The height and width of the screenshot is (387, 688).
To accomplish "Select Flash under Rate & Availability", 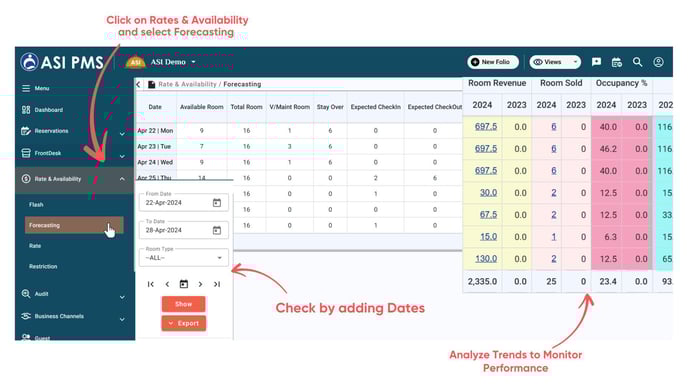I will point(36,204).
